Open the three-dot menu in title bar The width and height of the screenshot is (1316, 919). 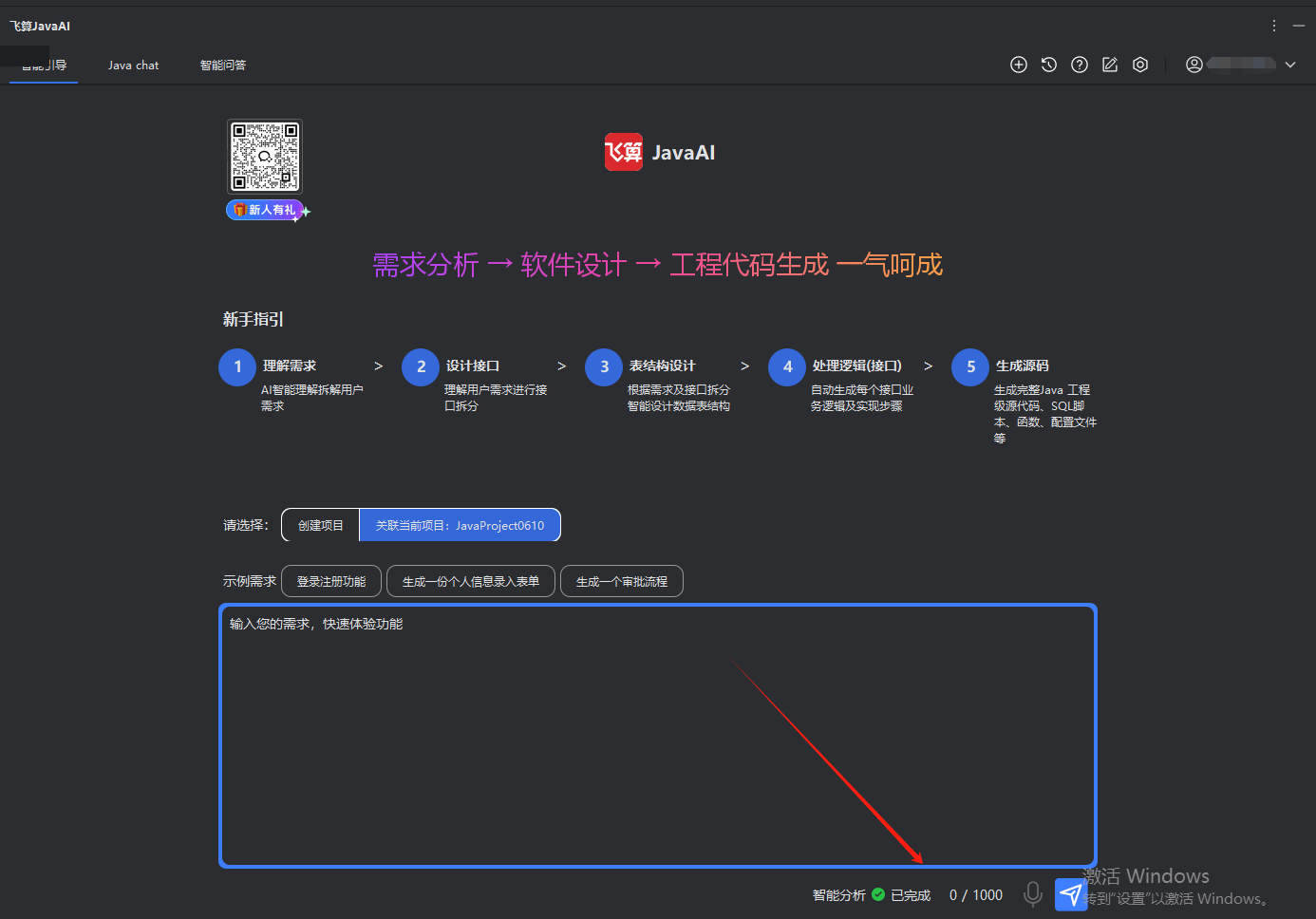pyautogui.click(x=1274, y=26)
